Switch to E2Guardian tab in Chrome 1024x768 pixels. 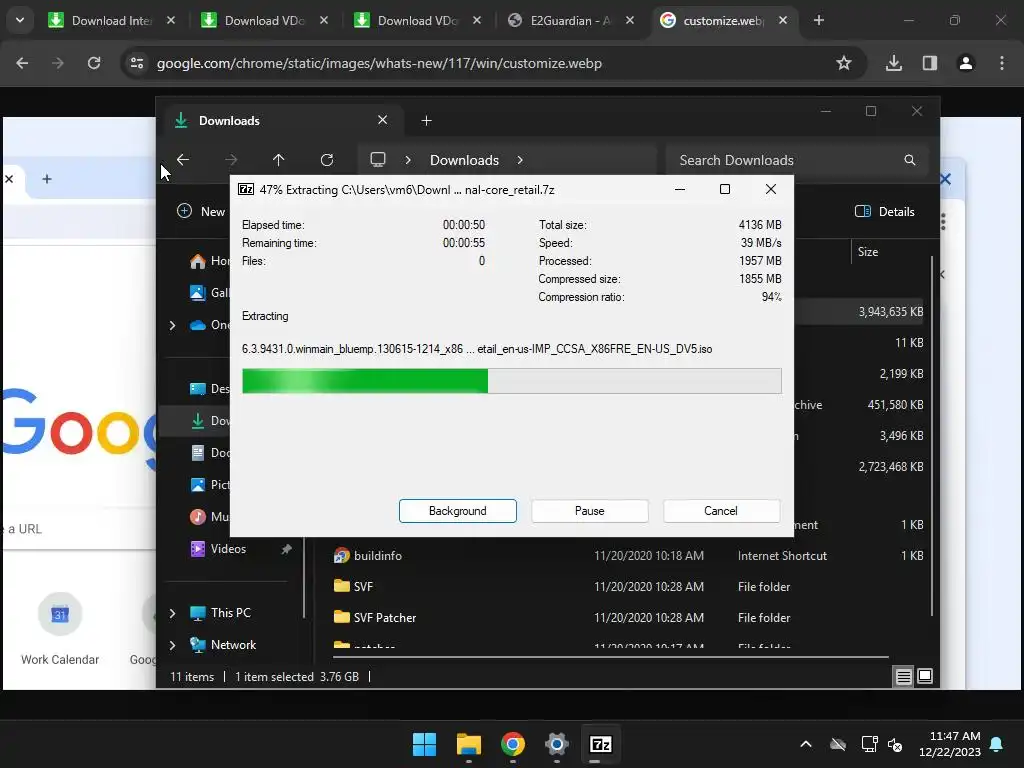click(x=571, y=20)
